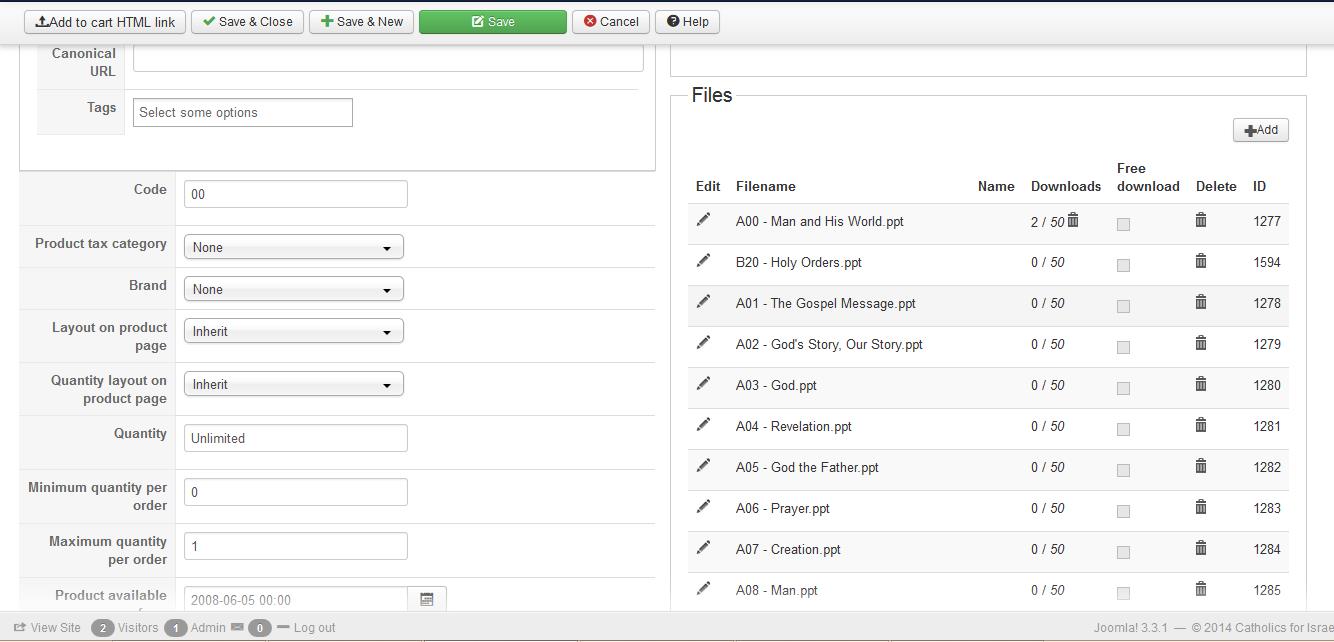1334x642 pixels.
Task: Click the Tags select options field
Action: pyautogui.click(x=243, y=113)
